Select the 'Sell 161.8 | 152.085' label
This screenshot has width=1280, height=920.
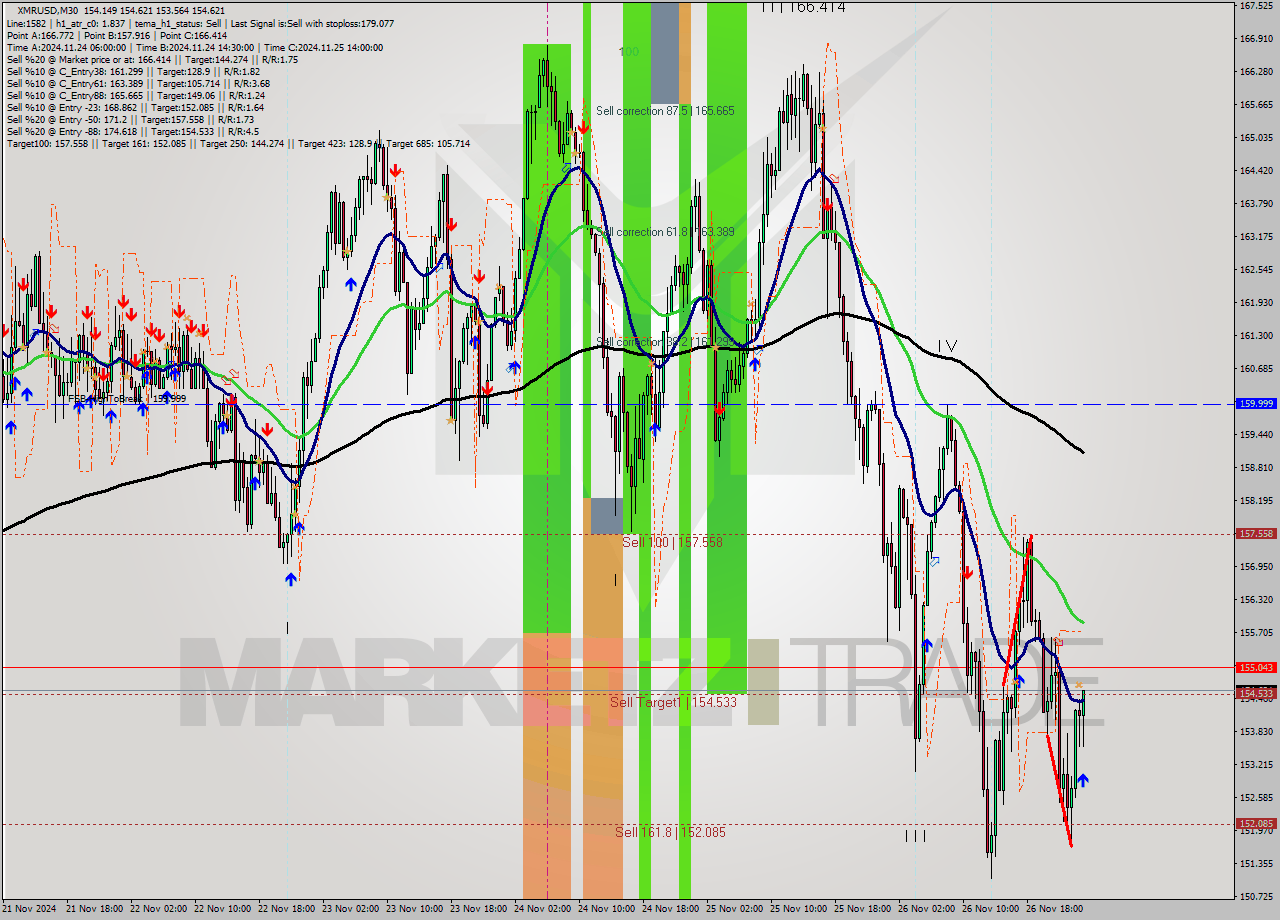(670, 832)
